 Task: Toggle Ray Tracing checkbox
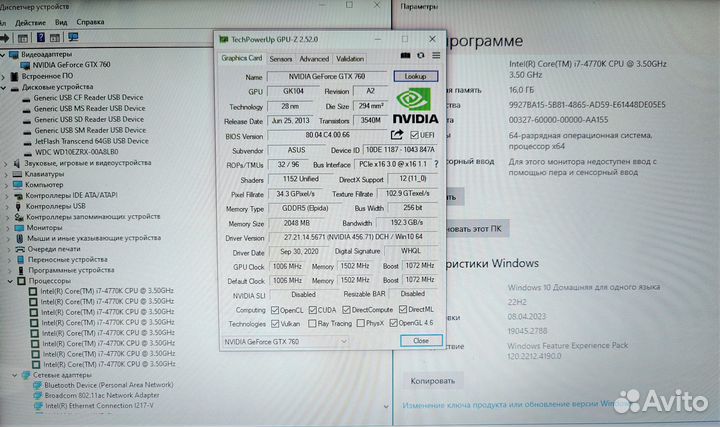(x=312, y=324)
